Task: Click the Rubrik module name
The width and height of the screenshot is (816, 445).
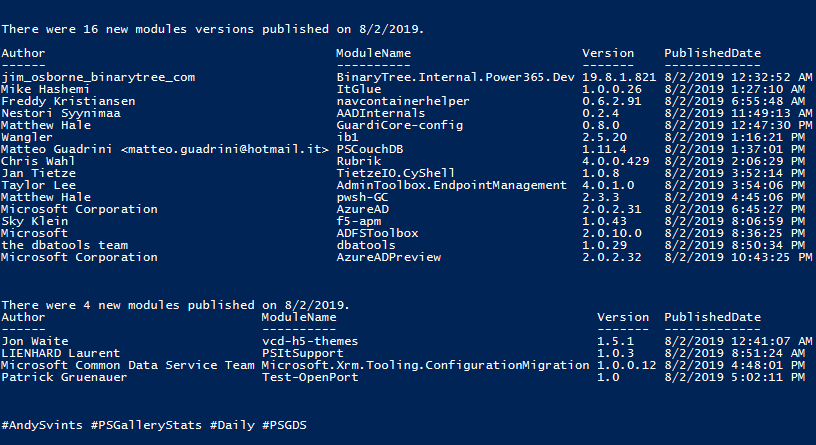Action: pos(359,161)
